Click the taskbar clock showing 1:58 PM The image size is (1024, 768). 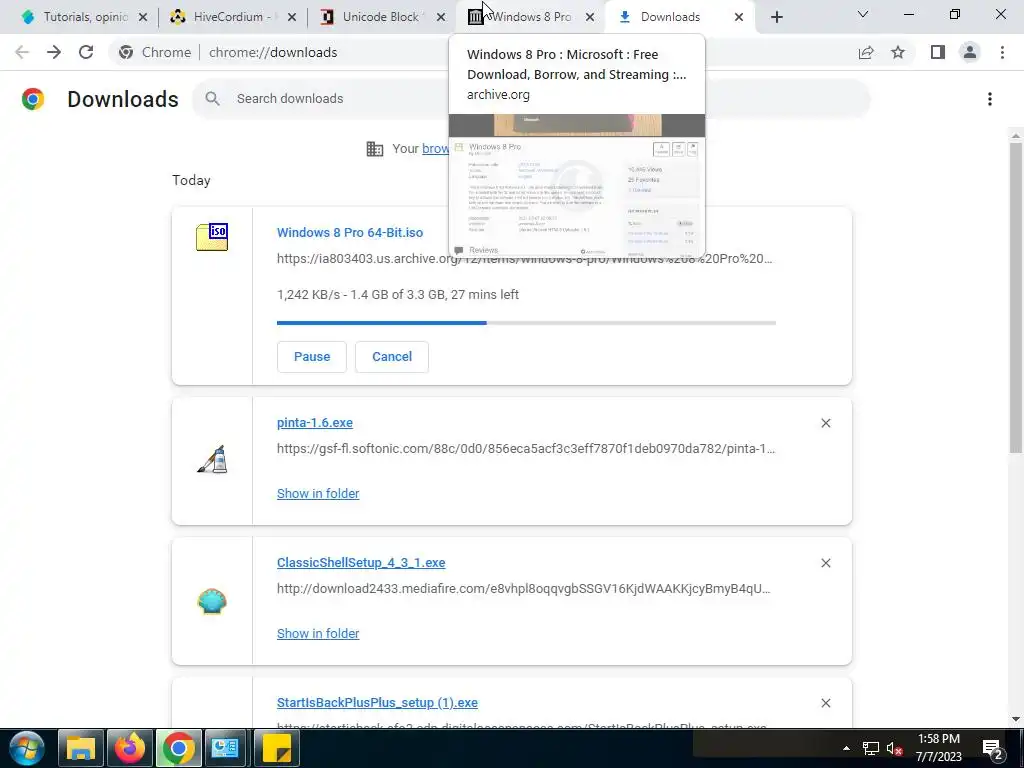[938, 748]
